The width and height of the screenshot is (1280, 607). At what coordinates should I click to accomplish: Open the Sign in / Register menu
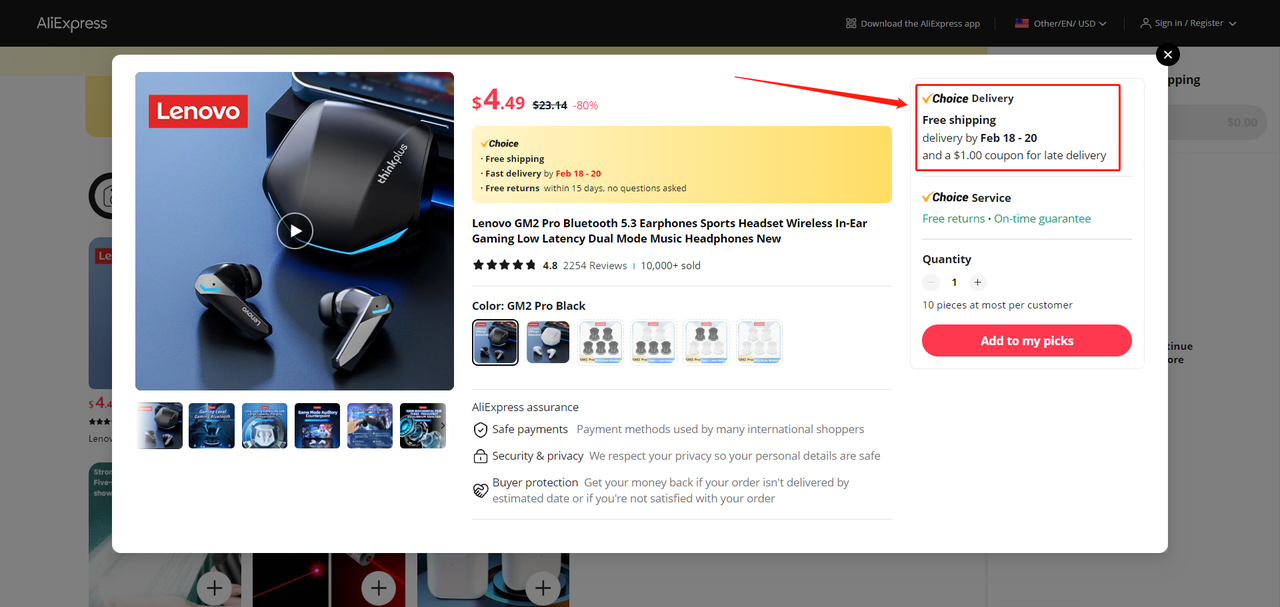(x=1188, y=23)
